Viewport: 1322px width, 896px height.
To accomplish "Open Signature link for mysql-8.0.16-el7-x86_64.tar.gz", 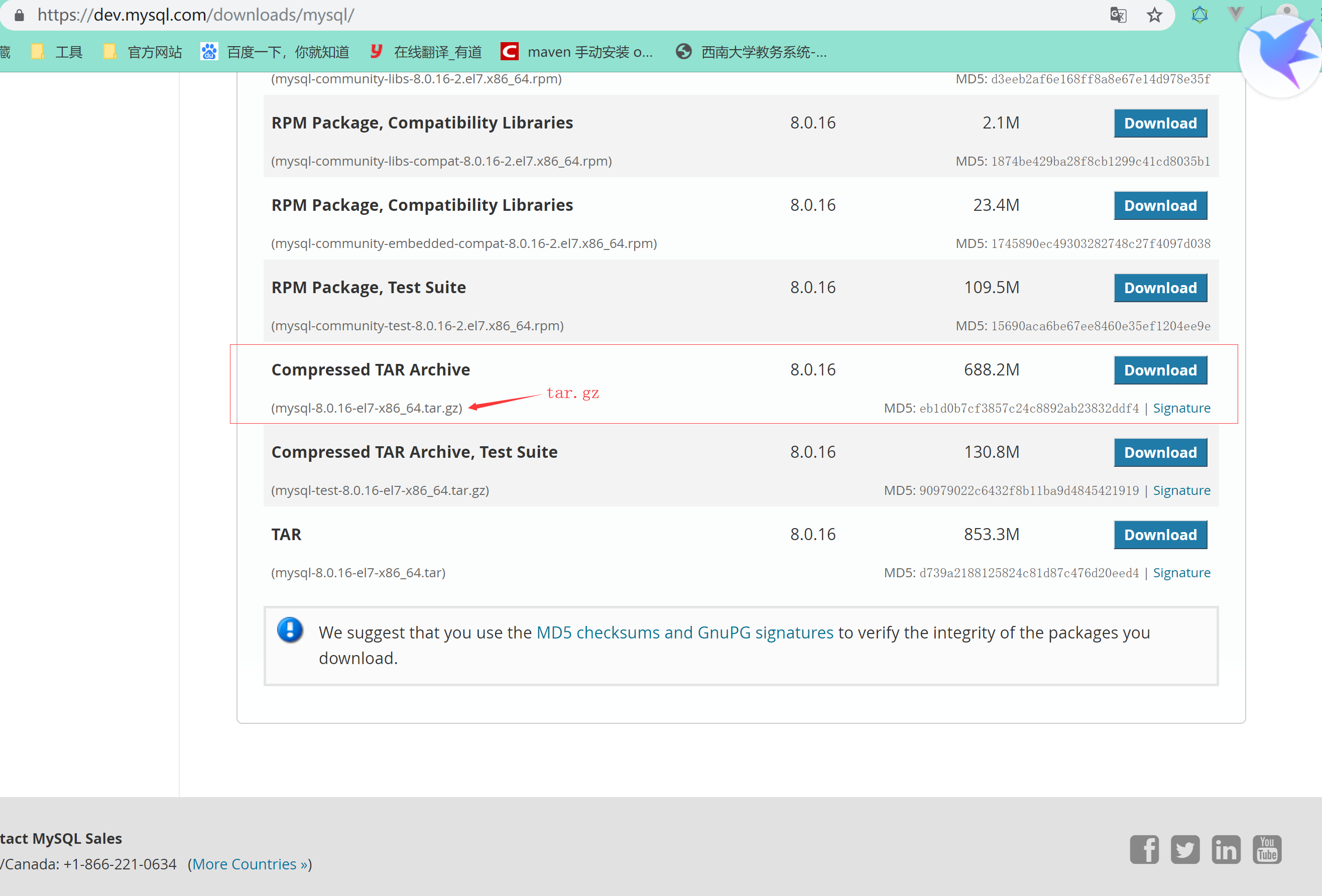I will [1181, 408].
